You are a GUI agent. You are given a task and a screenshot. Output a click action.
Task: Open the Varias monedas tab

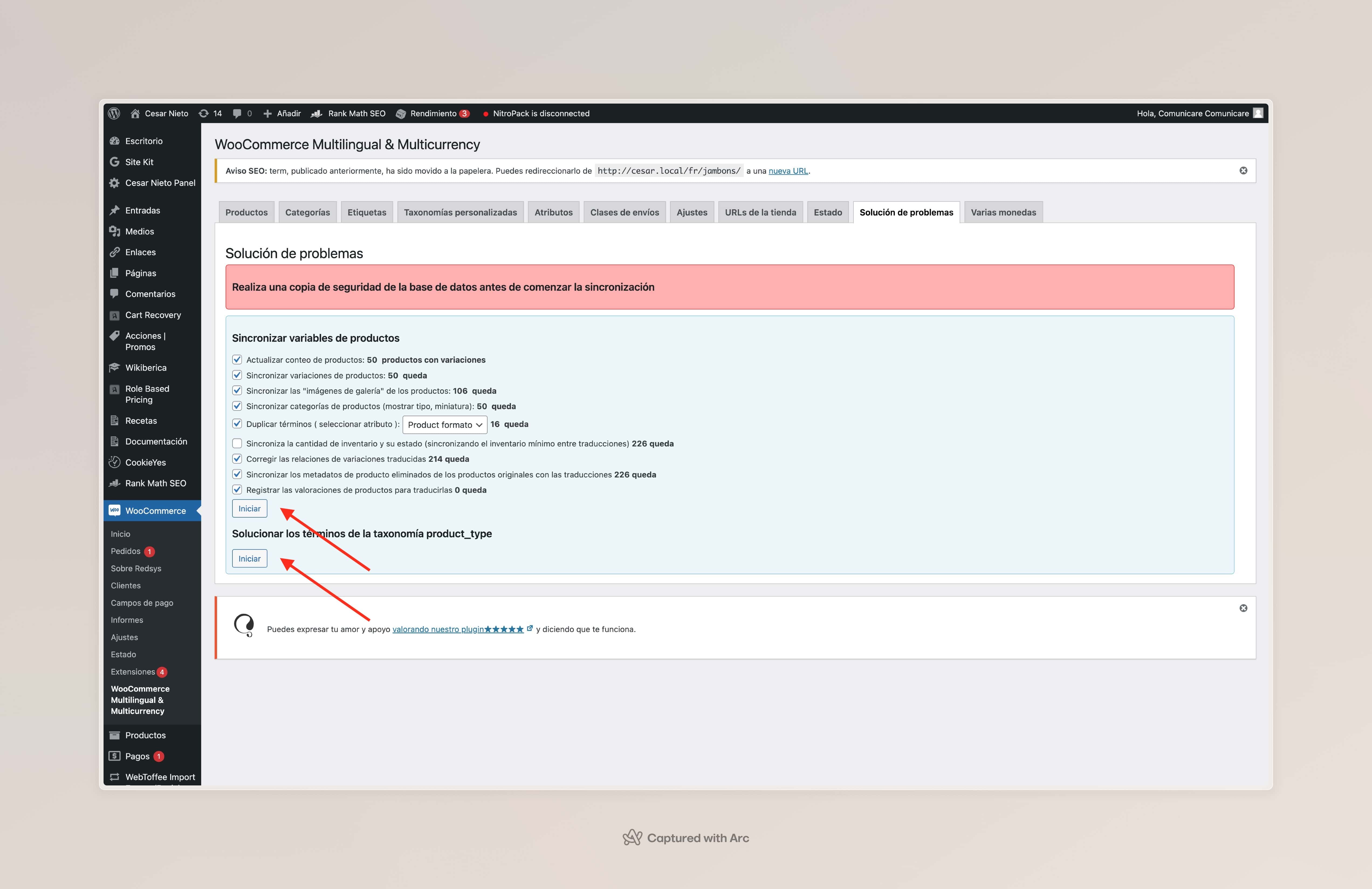(x=1003, y=212)
